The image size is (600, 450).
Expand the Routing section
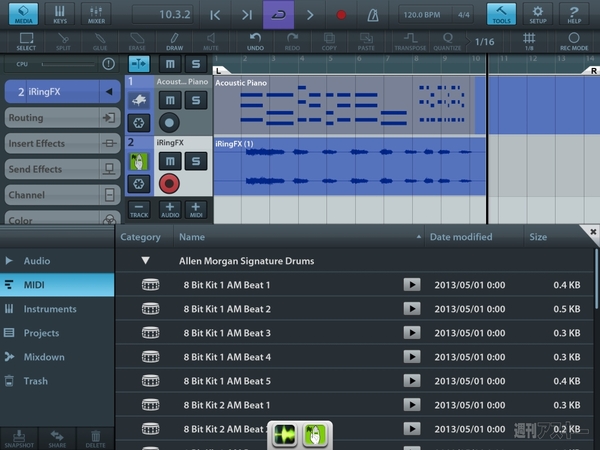click(62, 117)
